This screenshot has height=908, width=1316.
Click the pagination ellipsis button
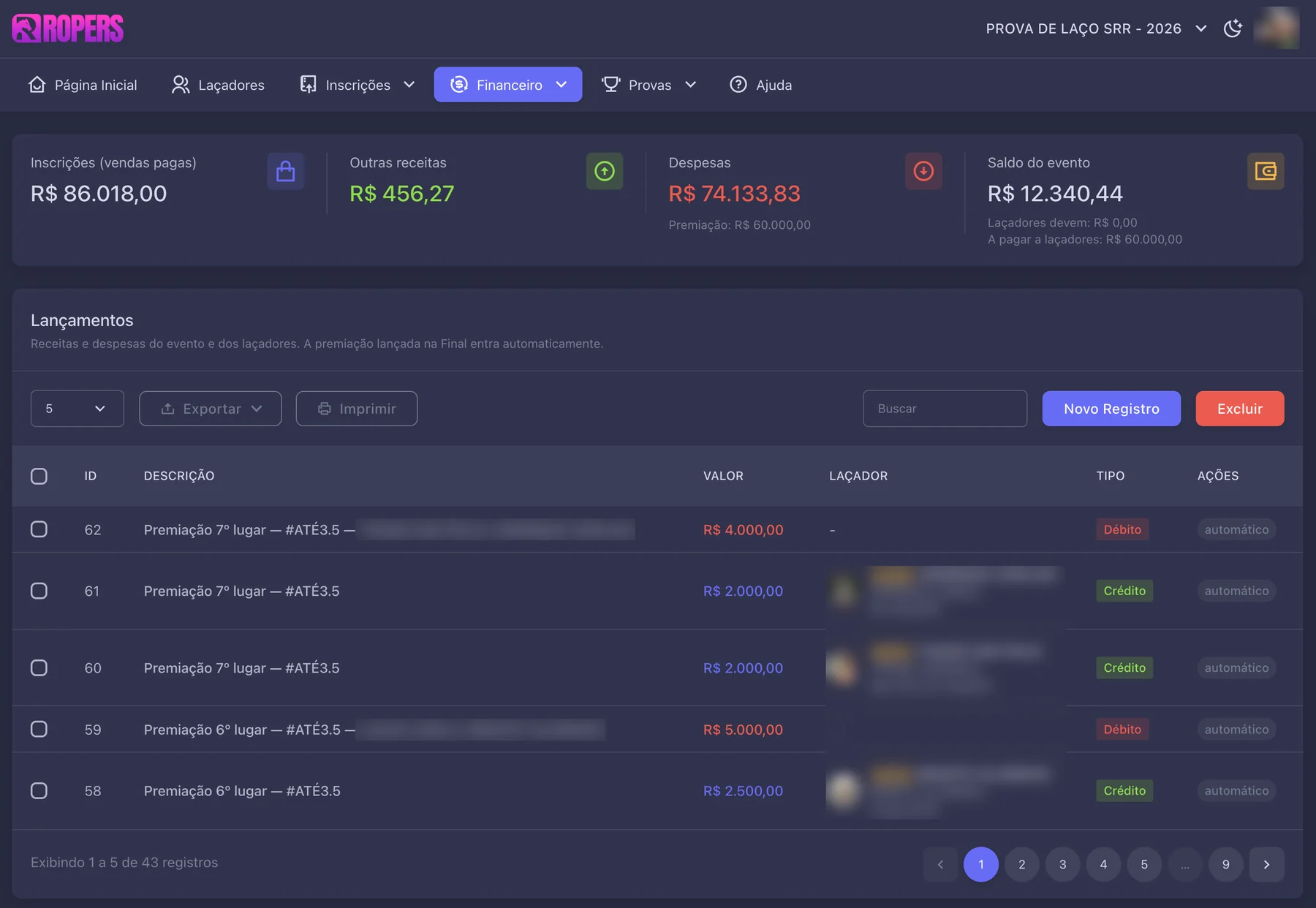pyautogui.click(x=1185, y=864)
